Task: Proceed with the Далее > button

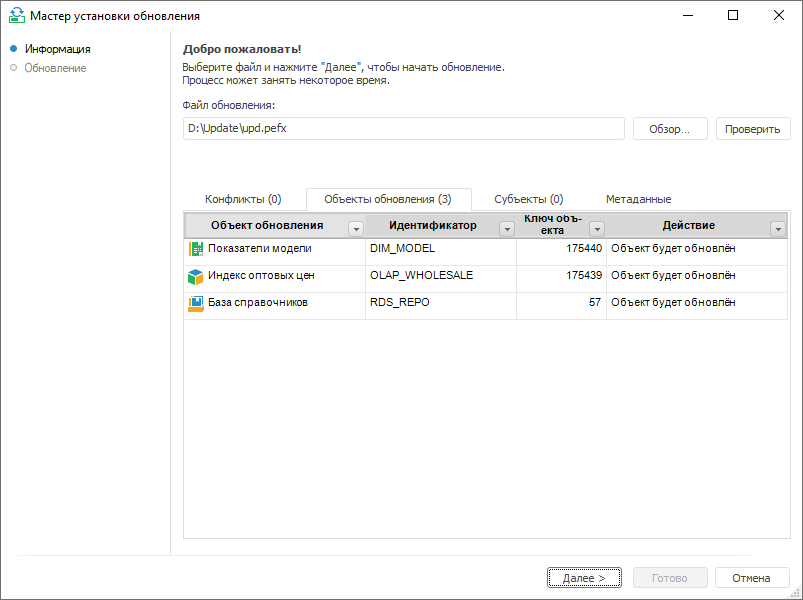Action: coord(584,578)
